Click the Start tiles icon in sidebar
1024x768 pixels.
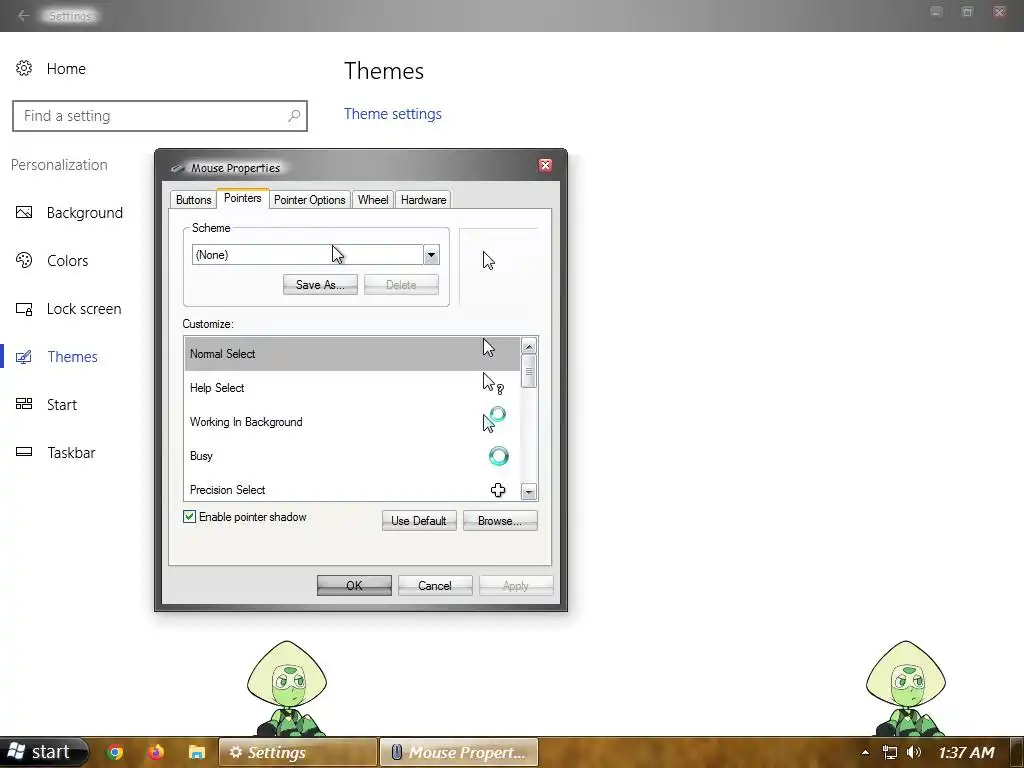tap(24, 404)
